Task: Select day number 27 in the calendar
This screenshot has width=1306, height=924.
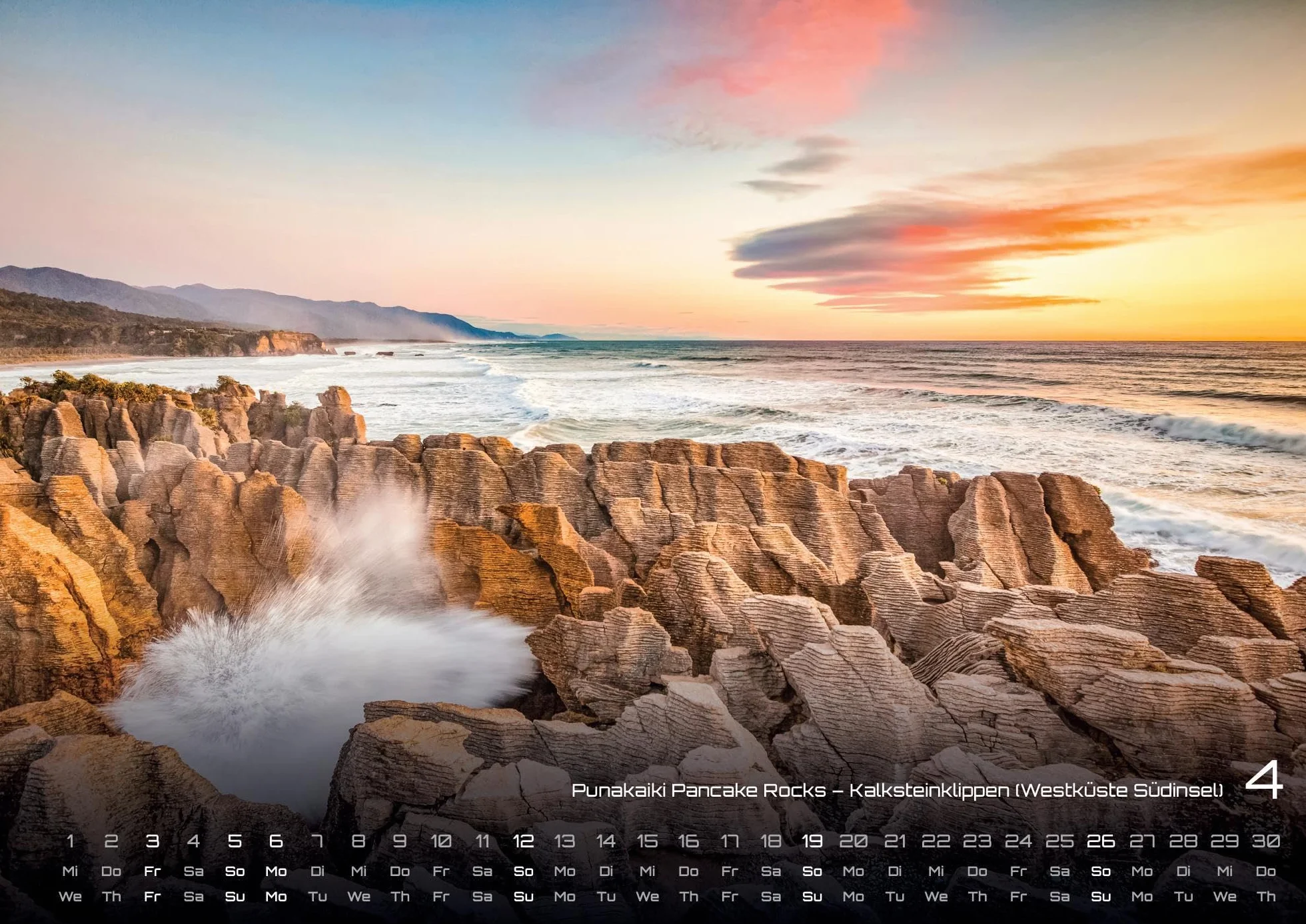Action: click(x=1142, y=841)
